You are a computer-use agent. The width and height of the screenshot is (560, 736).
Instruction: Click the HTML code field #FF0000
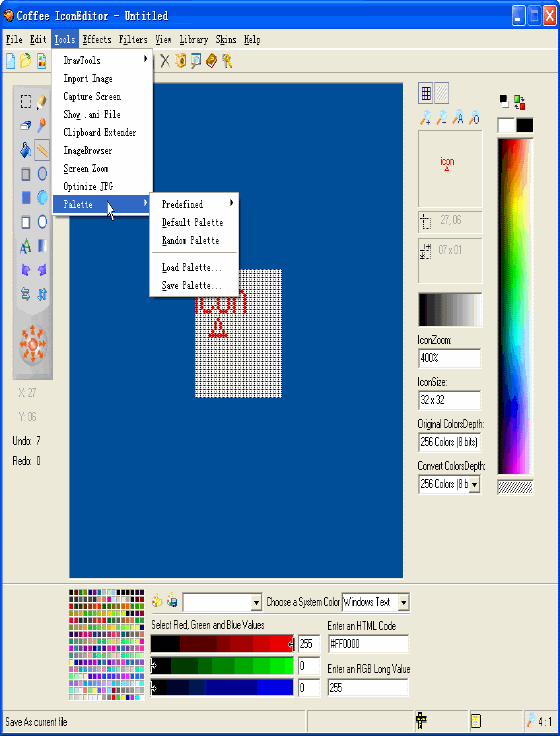[368, 644]
